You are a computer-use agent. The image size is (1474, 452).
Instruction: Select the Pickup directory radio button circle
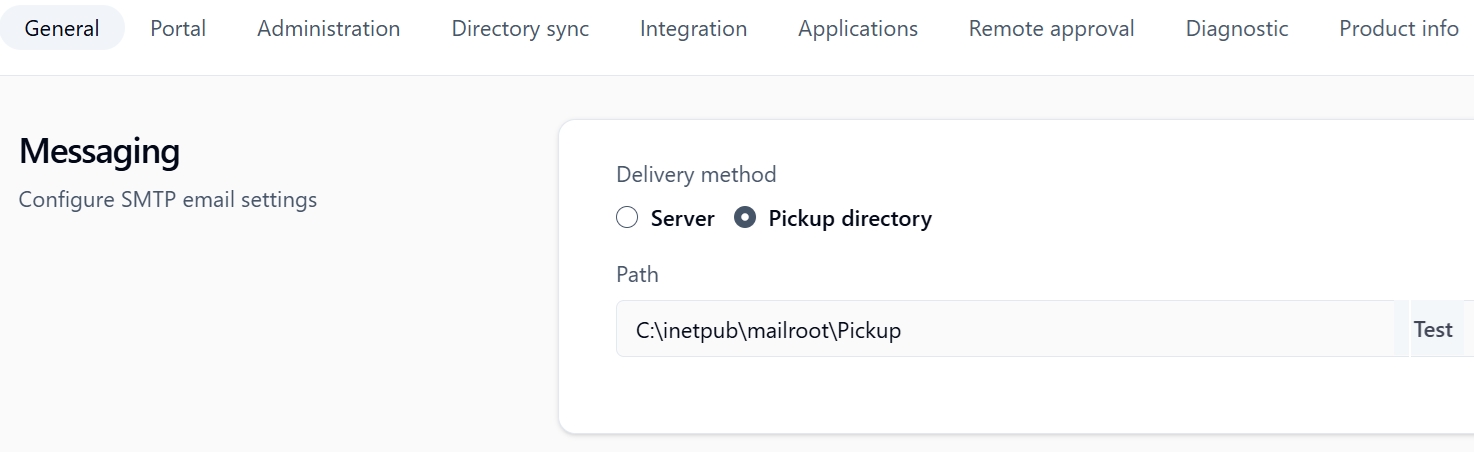[x=745, y=218]
